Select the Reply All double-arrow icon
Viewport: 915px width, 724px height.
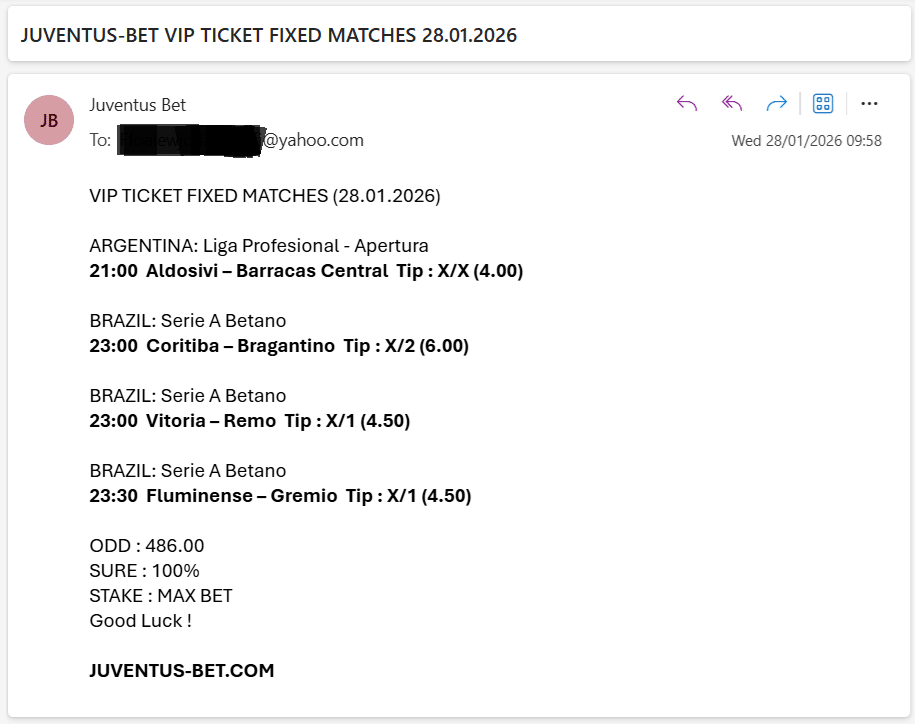730,103
